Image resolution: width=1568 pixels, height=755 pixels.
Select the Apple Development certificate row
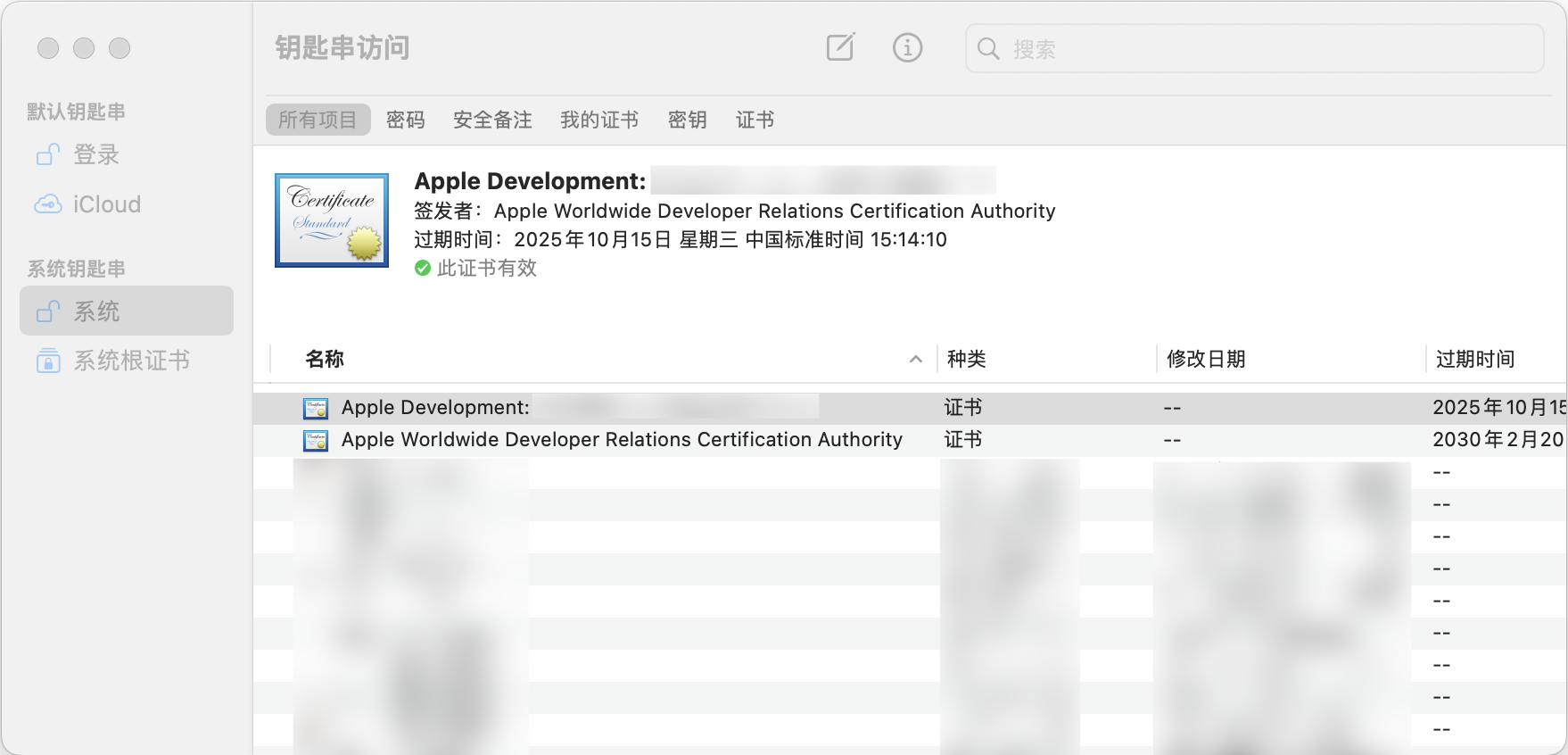(x=910, y=408)
